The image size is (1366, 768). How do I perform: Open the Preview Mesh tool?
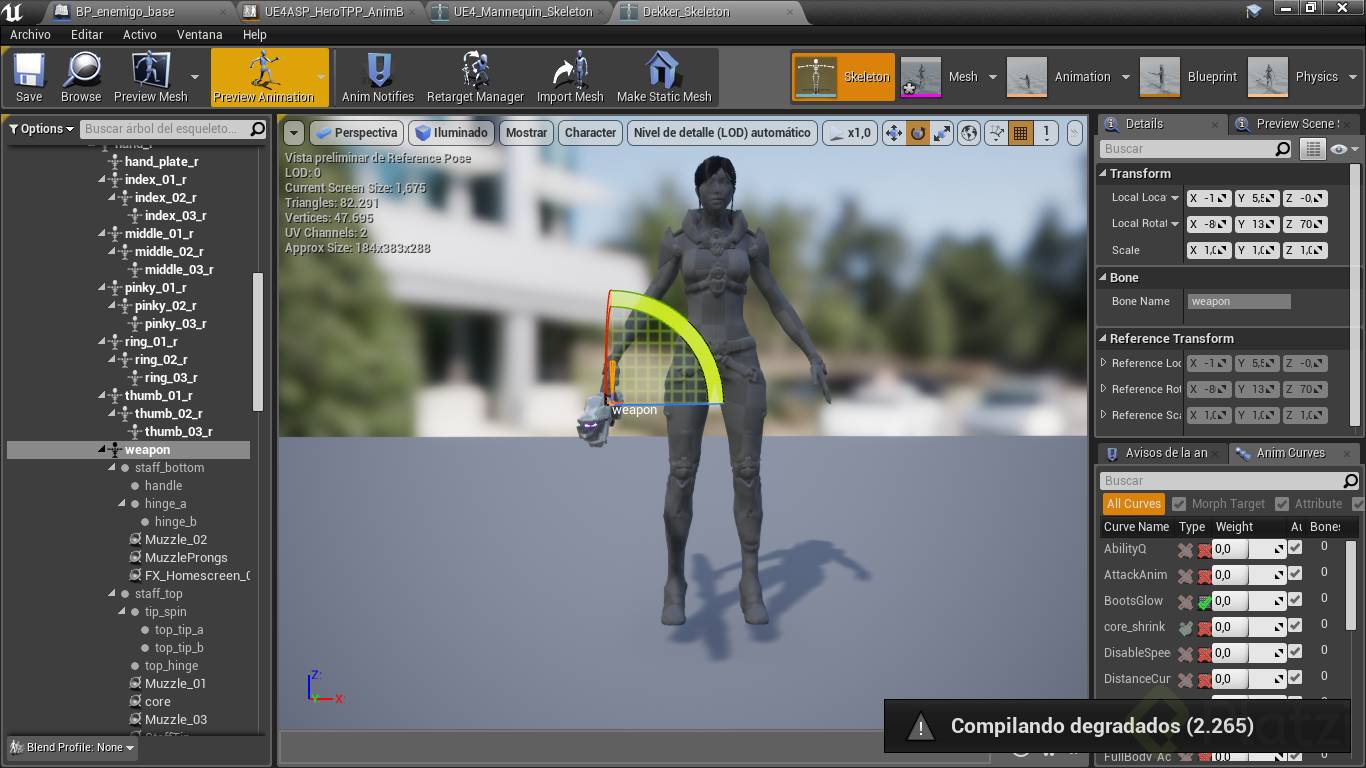coord(150,77)
